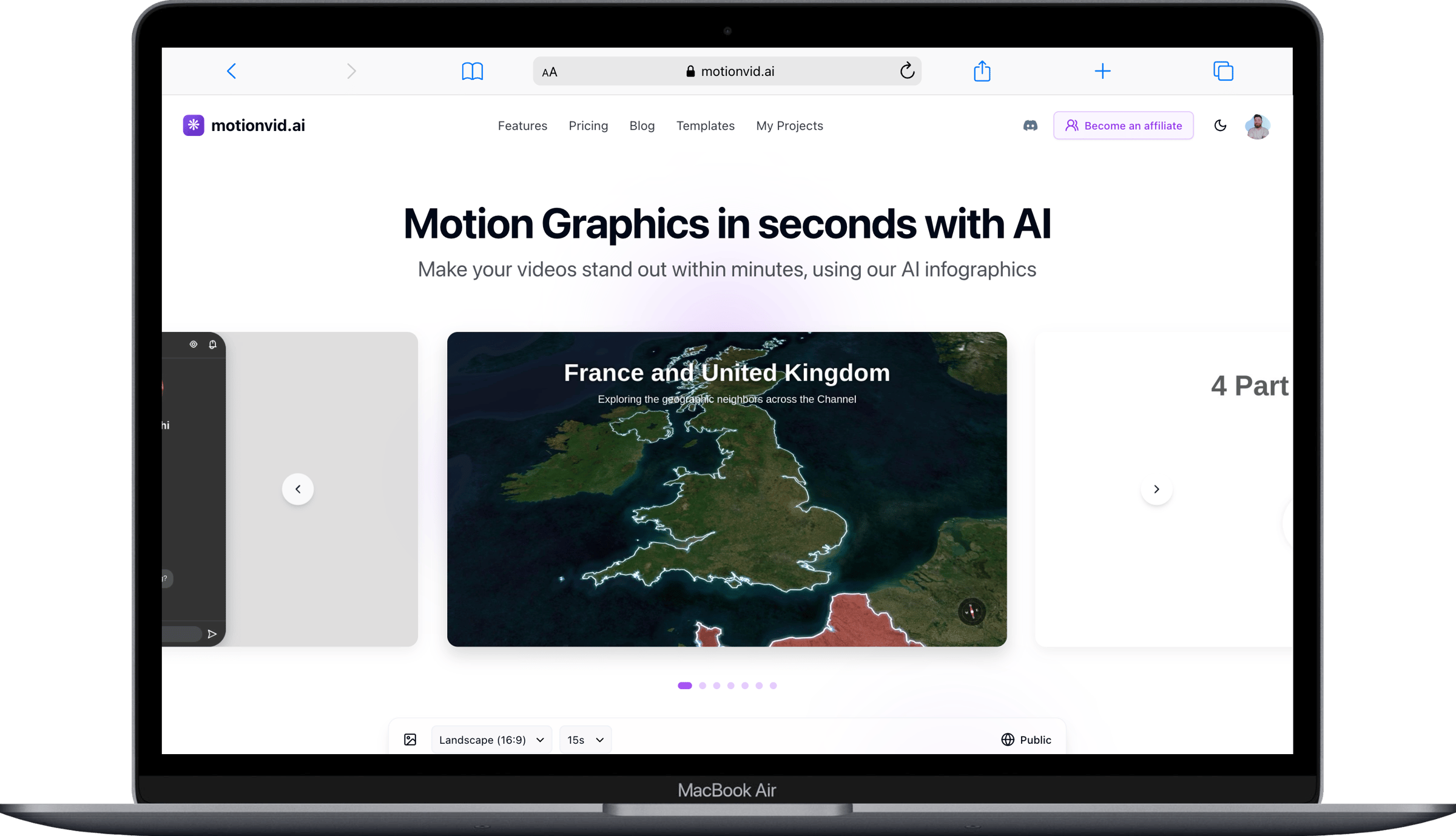Expand the Landscape (16:9) dropdown
Screen dimensions: 1456x836
[x=491, y=740]
